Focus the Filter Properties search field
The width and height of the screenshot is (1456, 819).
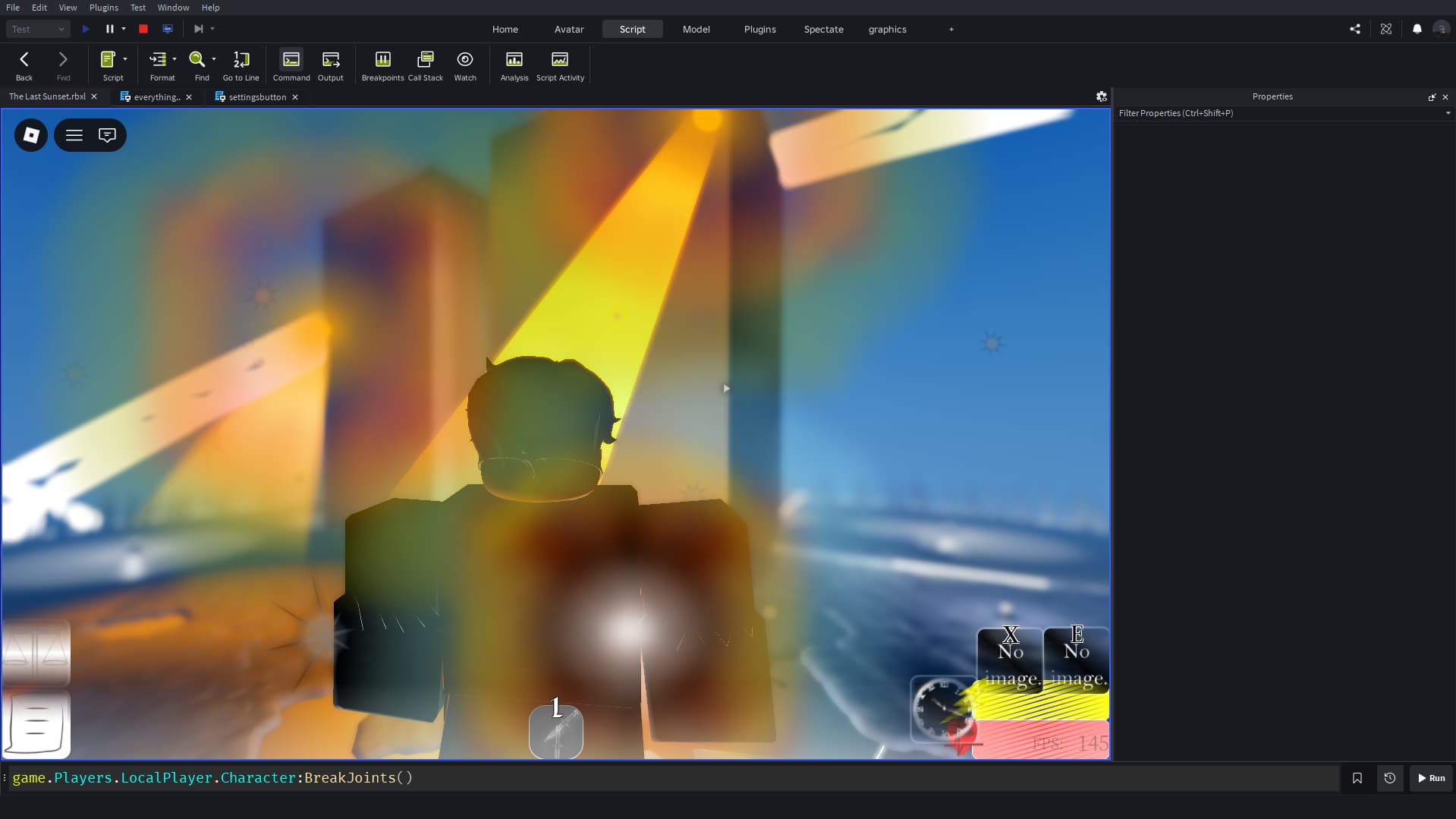1279,113
